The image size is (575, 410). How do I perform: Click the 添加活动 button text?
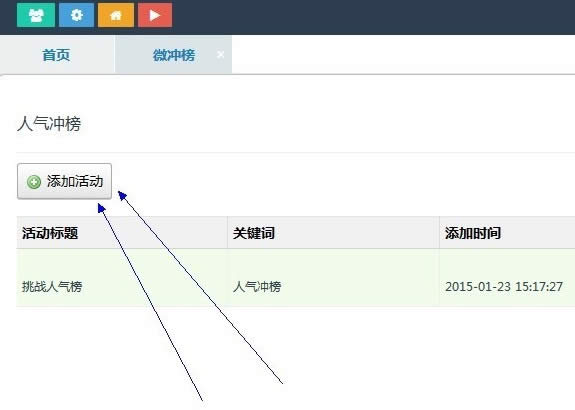pos(75,181)
